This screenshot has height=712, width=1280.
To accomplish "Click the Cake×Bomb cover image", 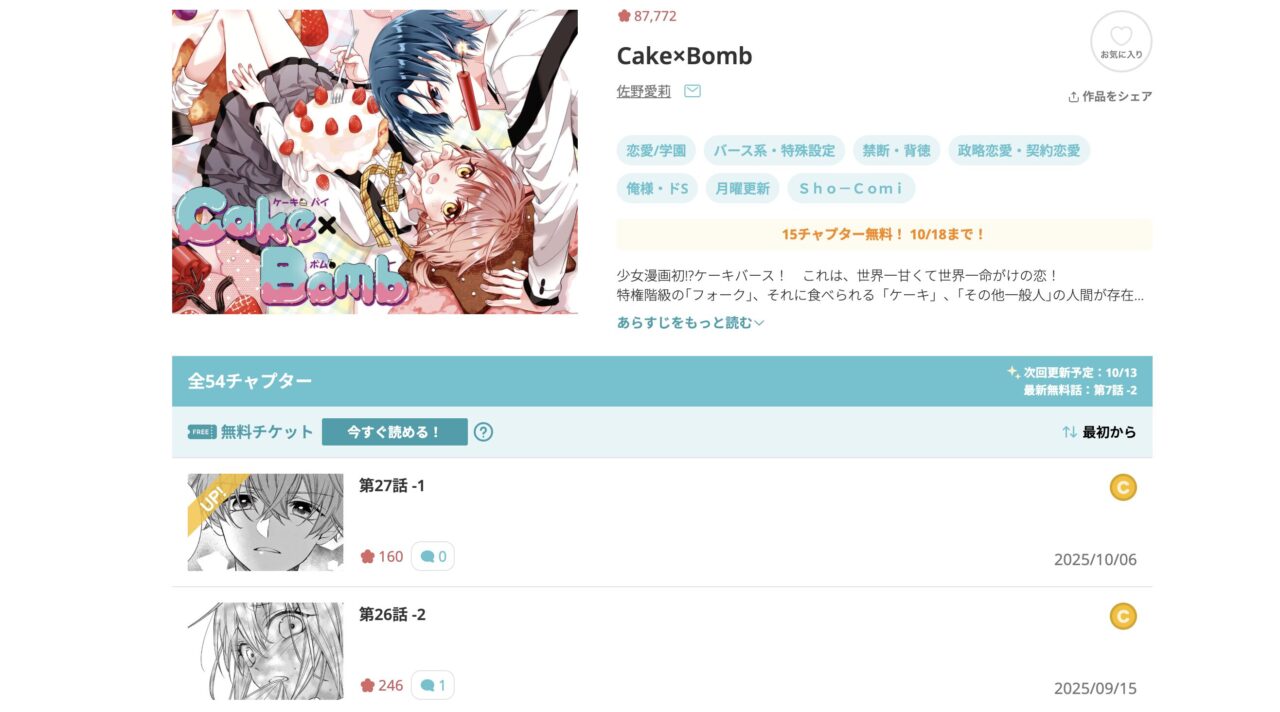I will [375, 162].
